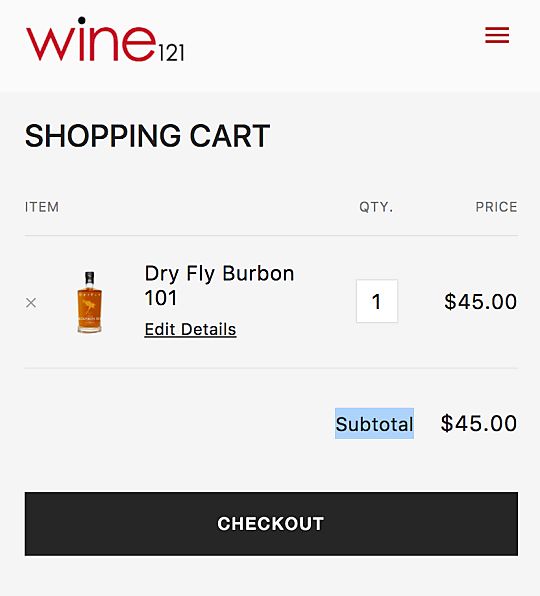The height and width of the screenshot is (596, 540).
Task: Select the Dry Fly Burbon product name
Action: 219,273
